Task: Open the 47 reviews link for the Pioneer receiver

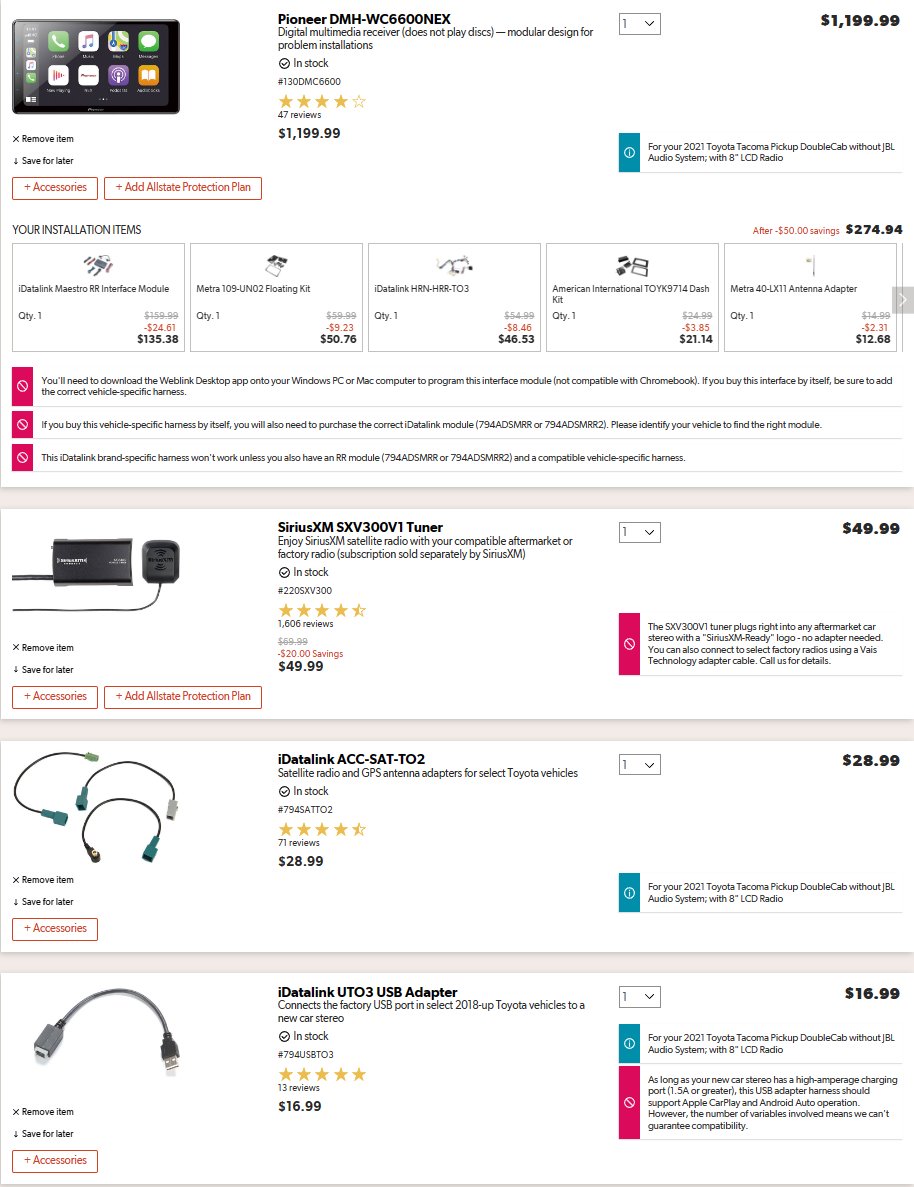Action: point(299,115)
